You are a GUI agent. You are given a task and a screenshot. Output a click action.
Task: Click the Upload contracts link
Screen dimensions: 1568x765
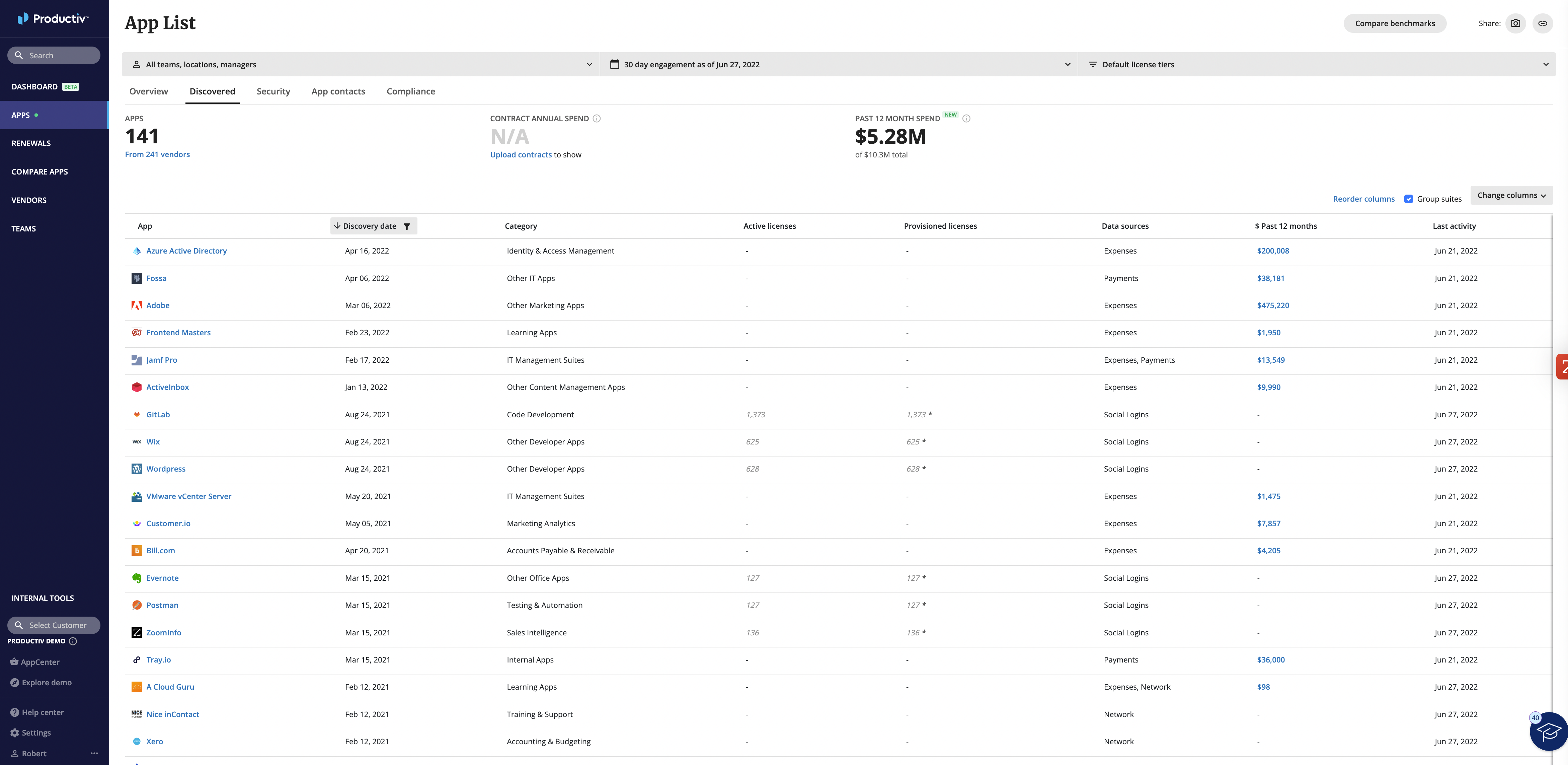(x=521, y=155)
